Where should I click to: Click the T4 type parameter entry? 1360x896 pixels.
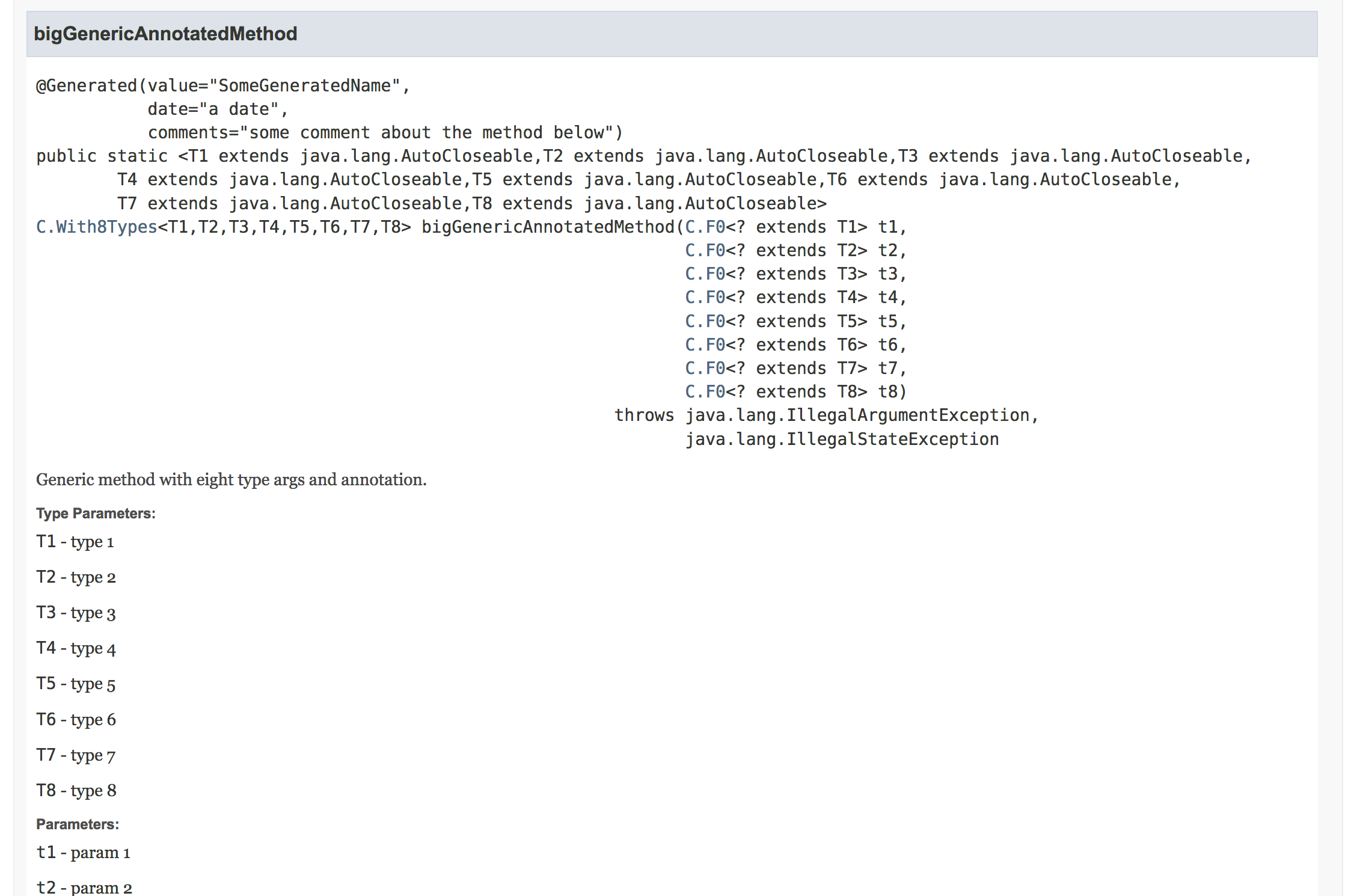[x=76, y=648]
